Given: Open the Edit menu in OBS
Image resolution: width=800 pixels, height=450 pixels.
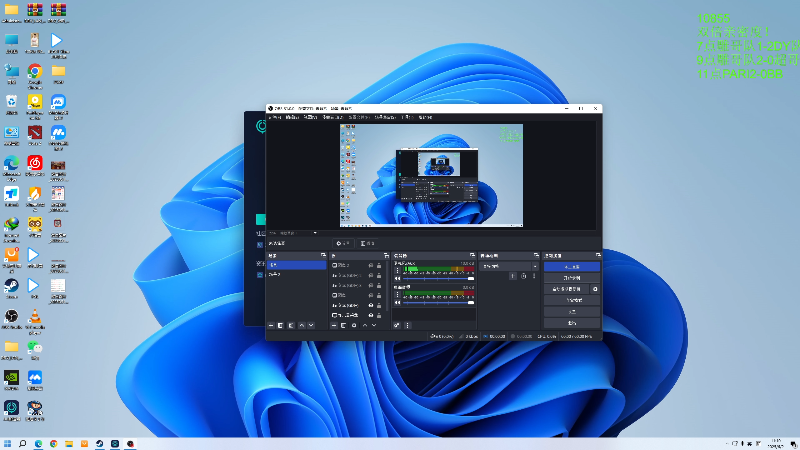Looking at the screenshot, I should (292, 117).
